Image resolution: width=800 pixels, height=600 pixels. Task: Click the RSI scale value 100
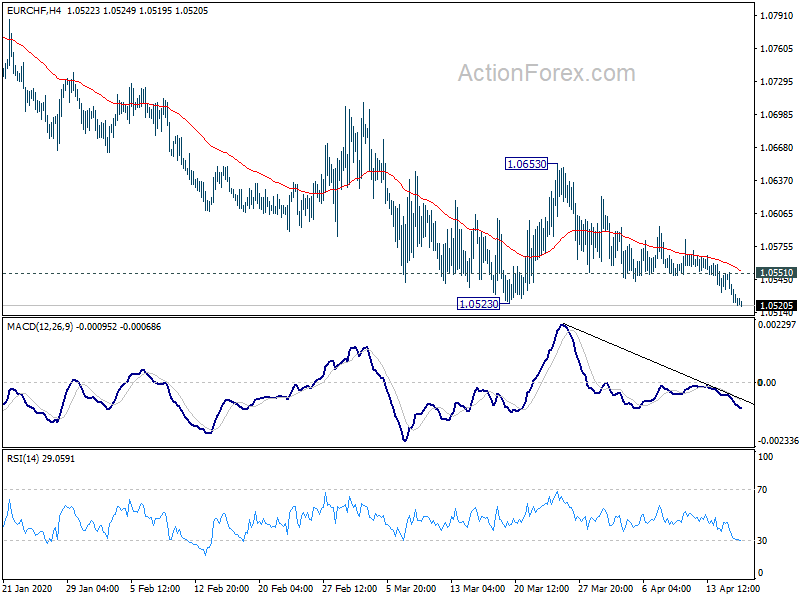(766, 457)
